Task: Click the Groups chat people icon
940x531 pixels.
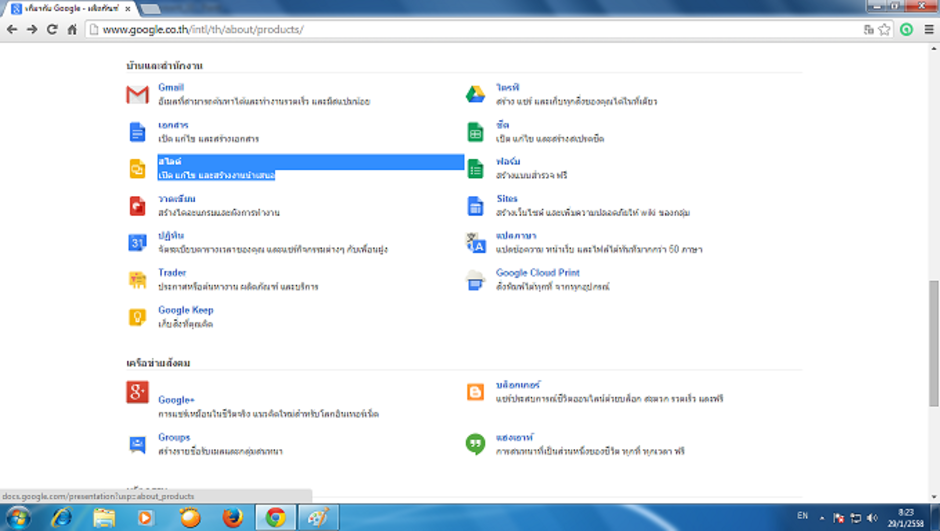Action: click(137, 444)
